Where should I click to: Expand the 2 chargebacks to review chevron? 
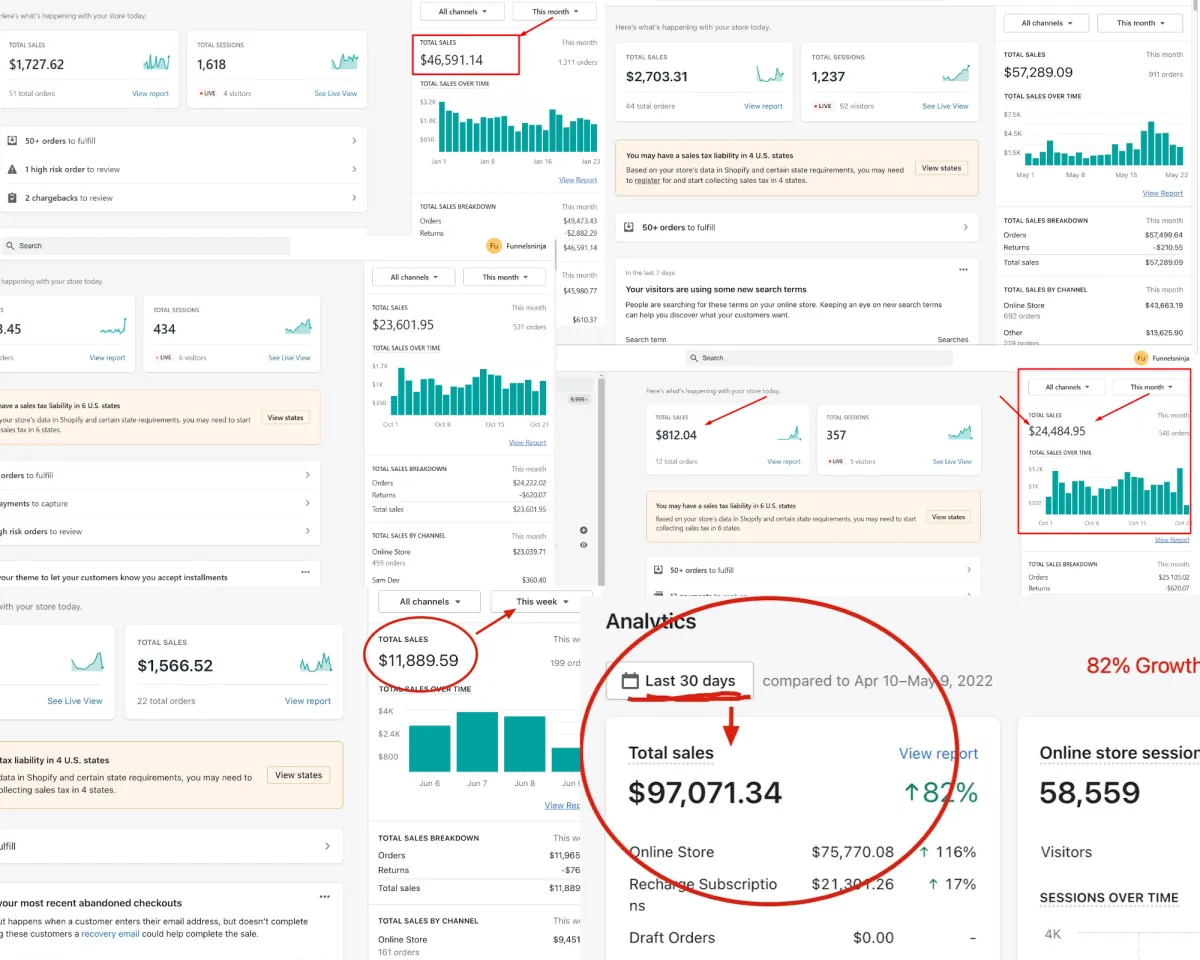354,198
